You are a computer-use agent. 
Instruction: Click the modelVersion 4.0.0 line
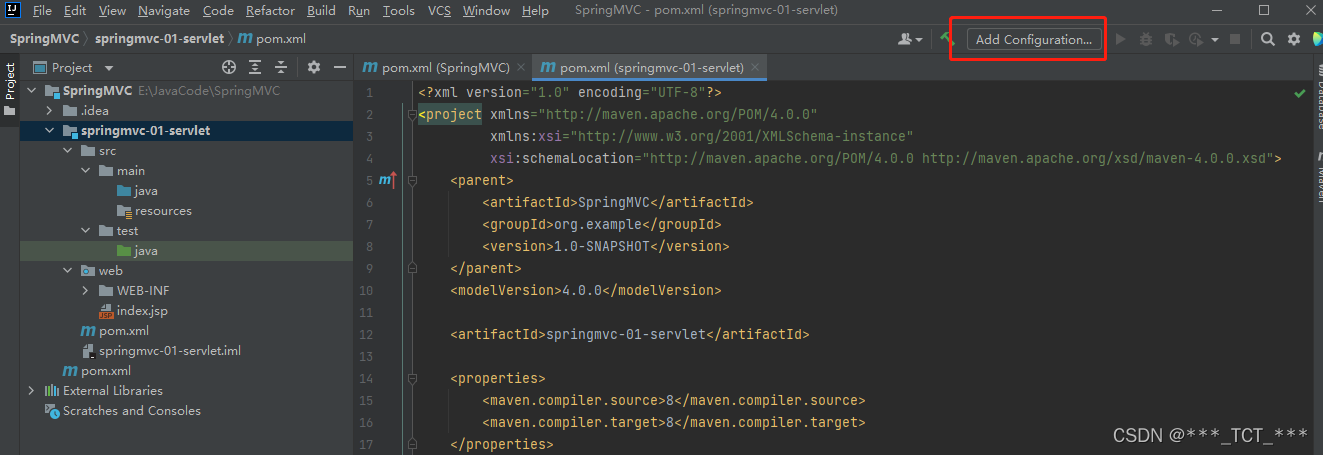[585, 290]
